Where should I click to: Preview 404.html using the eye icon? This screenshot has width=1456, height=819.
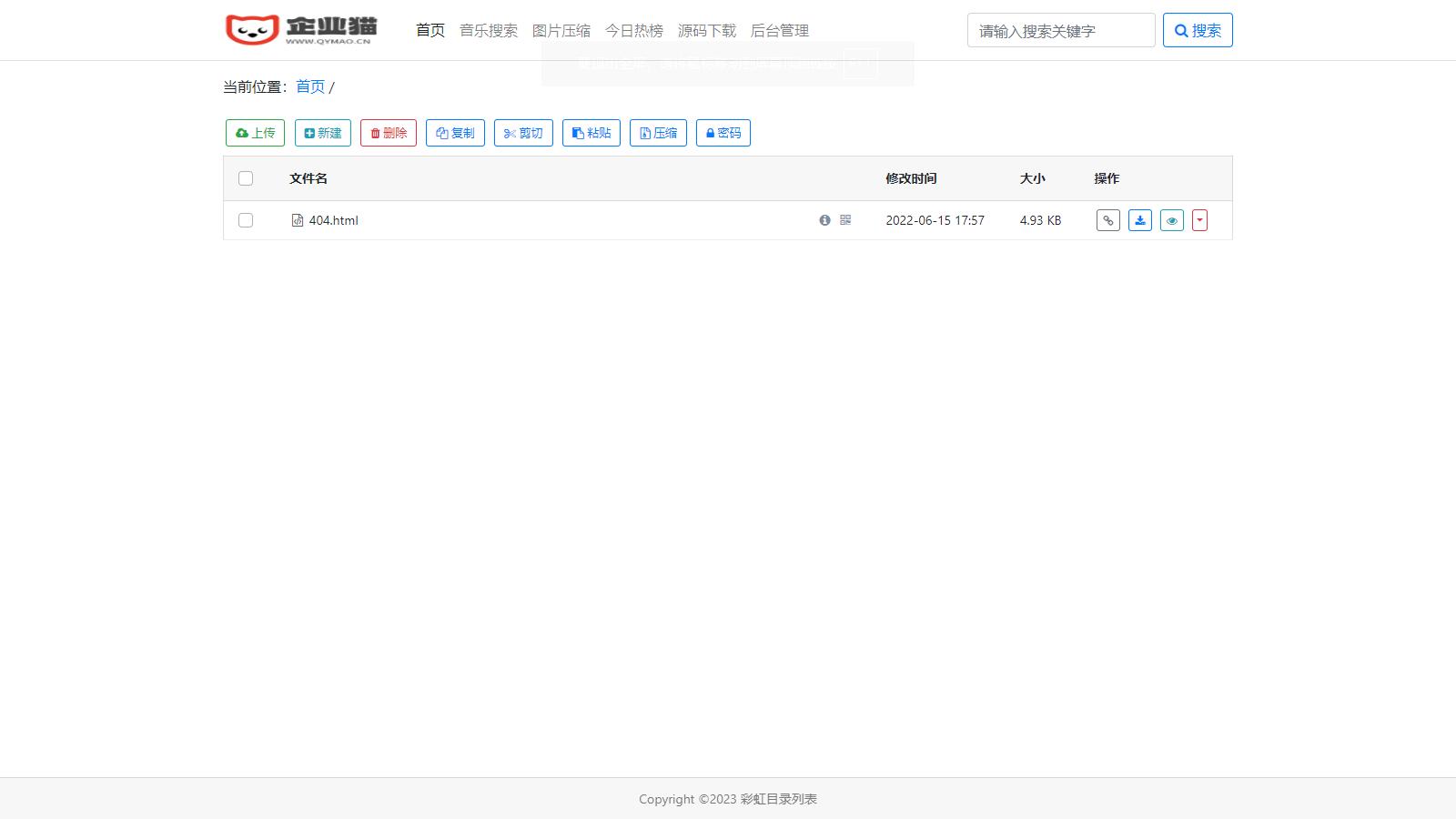click(1171, 220)
